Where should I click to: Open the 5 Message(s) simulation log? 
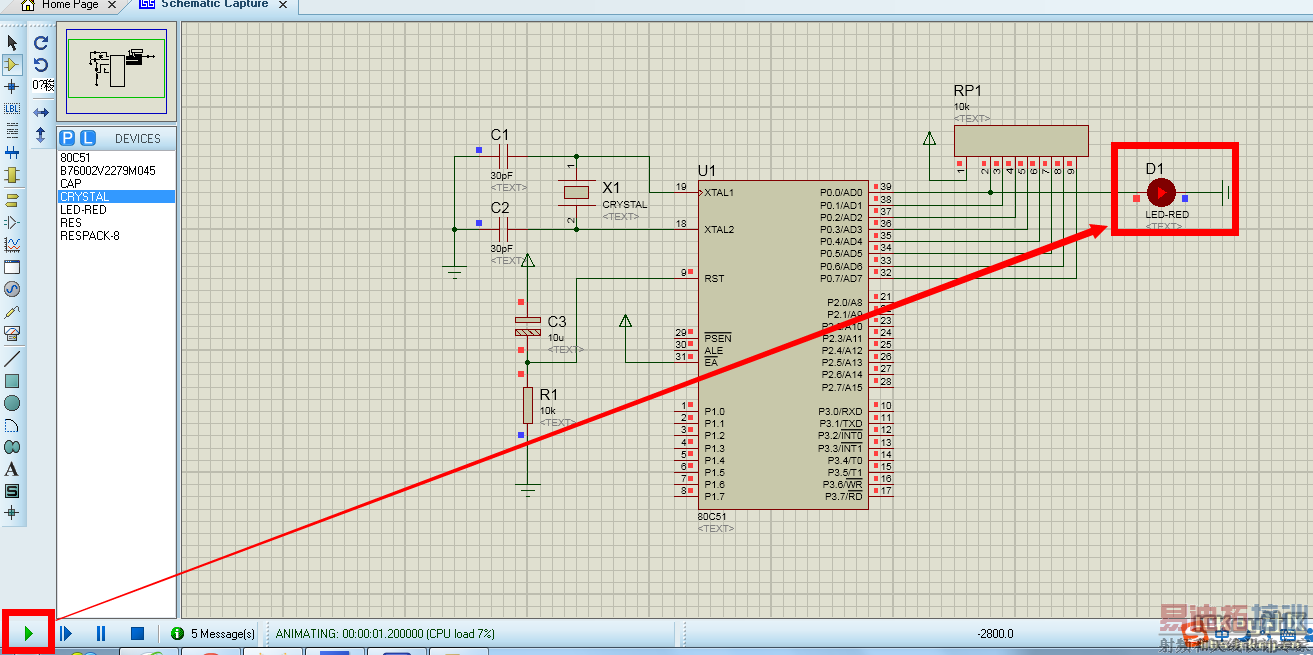coord(213,633)
